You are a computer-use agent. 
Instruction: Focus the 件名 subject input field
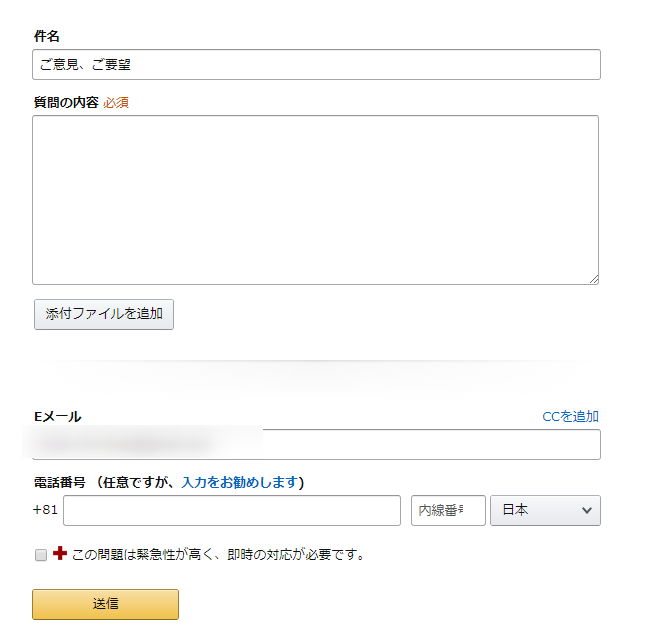tap(316, 65)
